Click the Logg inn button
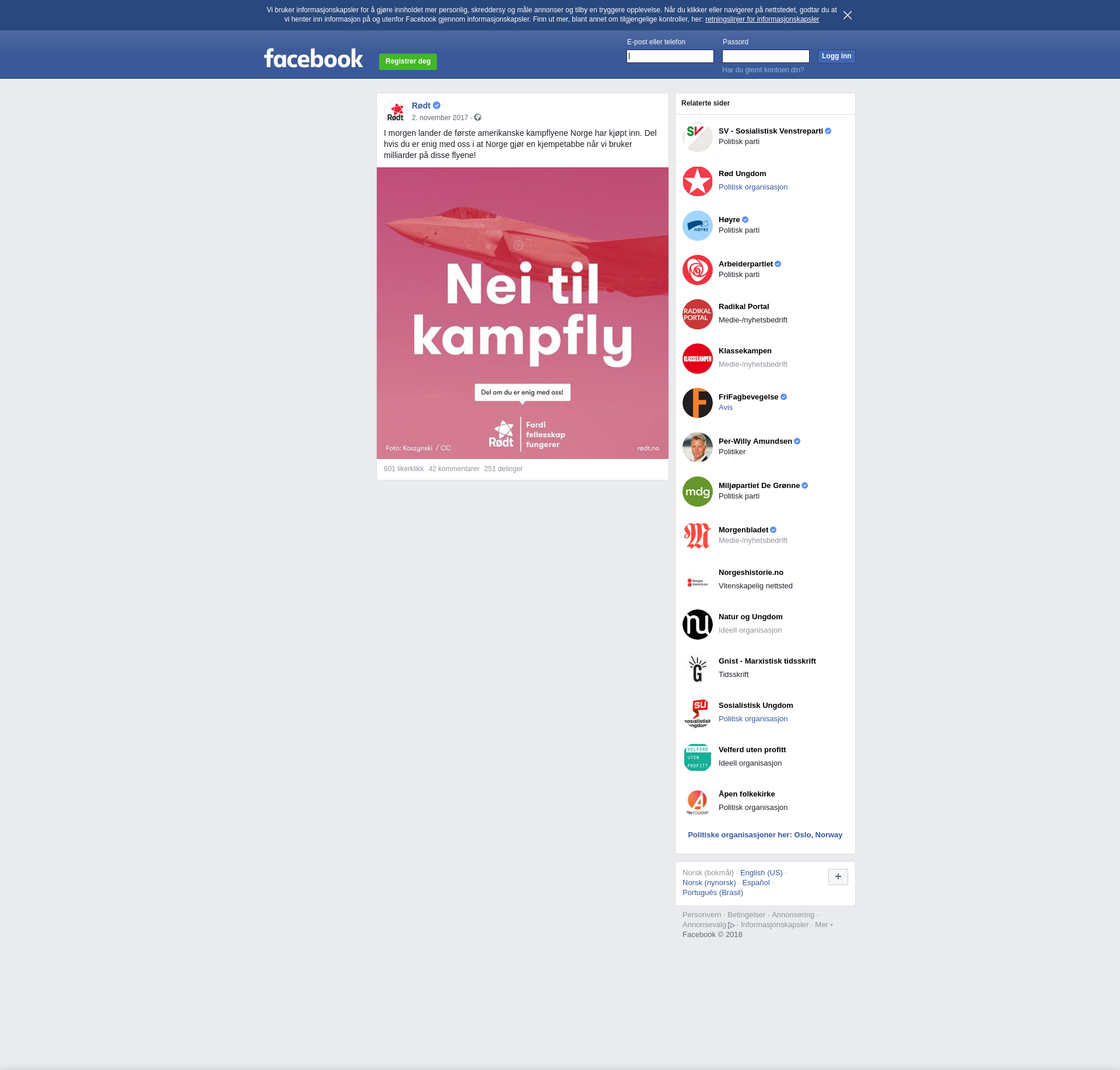The width and height of the screenshot is (1120, 1070). point(836,56)
